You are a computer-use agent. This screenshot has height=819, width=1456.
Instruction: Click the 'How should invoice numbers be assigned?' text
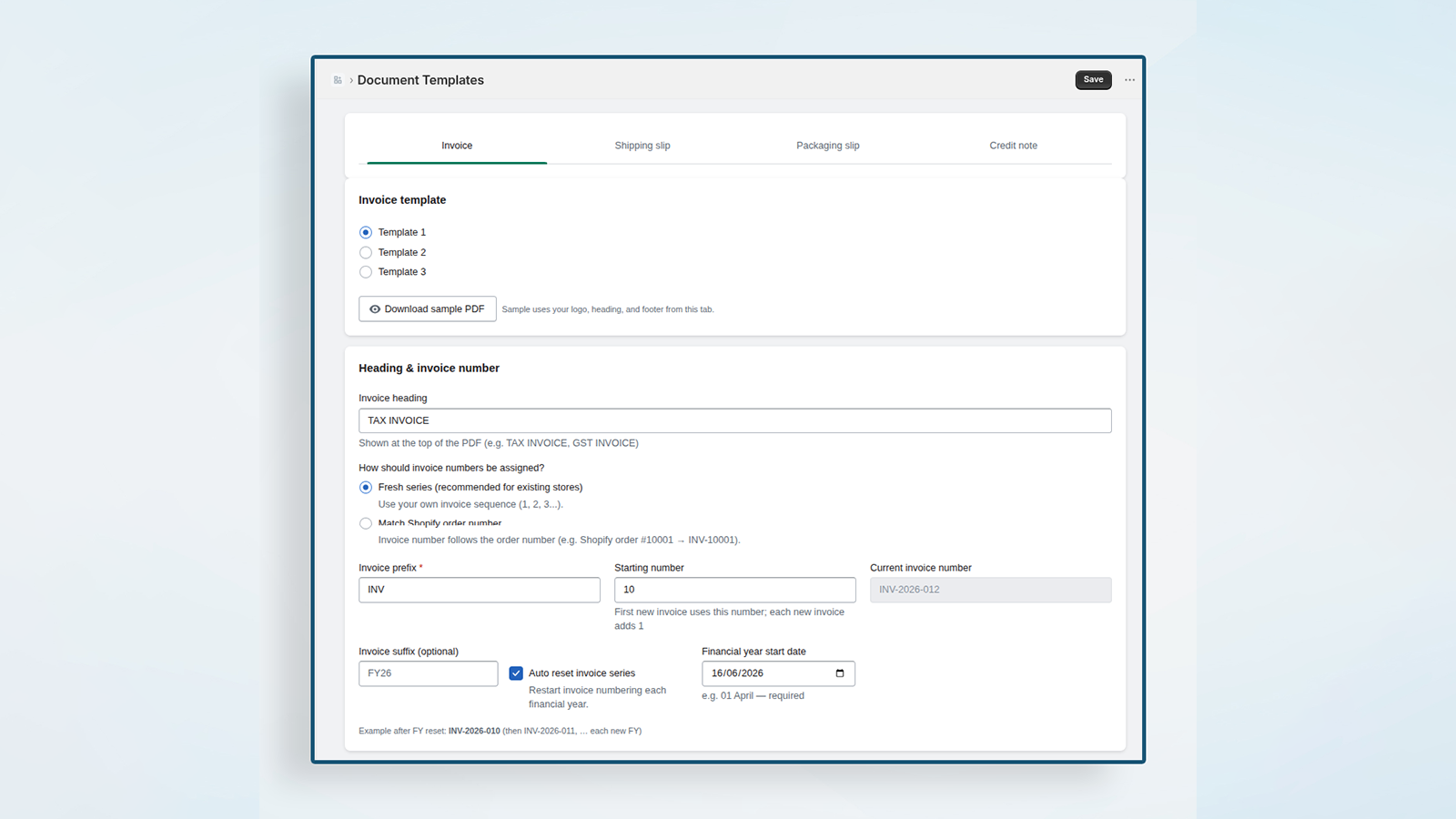click(451, 468)
